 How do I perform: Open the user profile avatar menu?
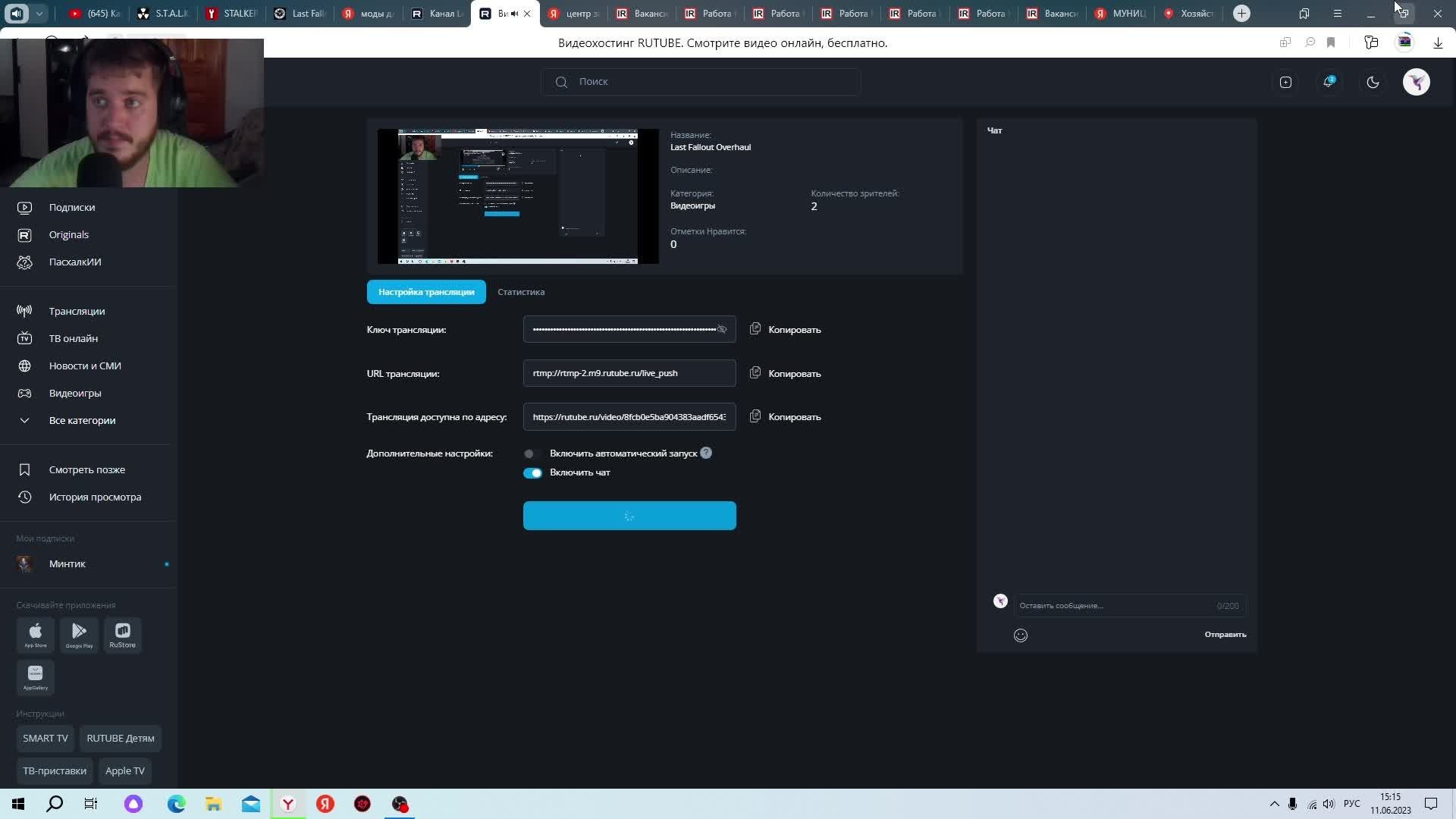[x=1416, y=82]
